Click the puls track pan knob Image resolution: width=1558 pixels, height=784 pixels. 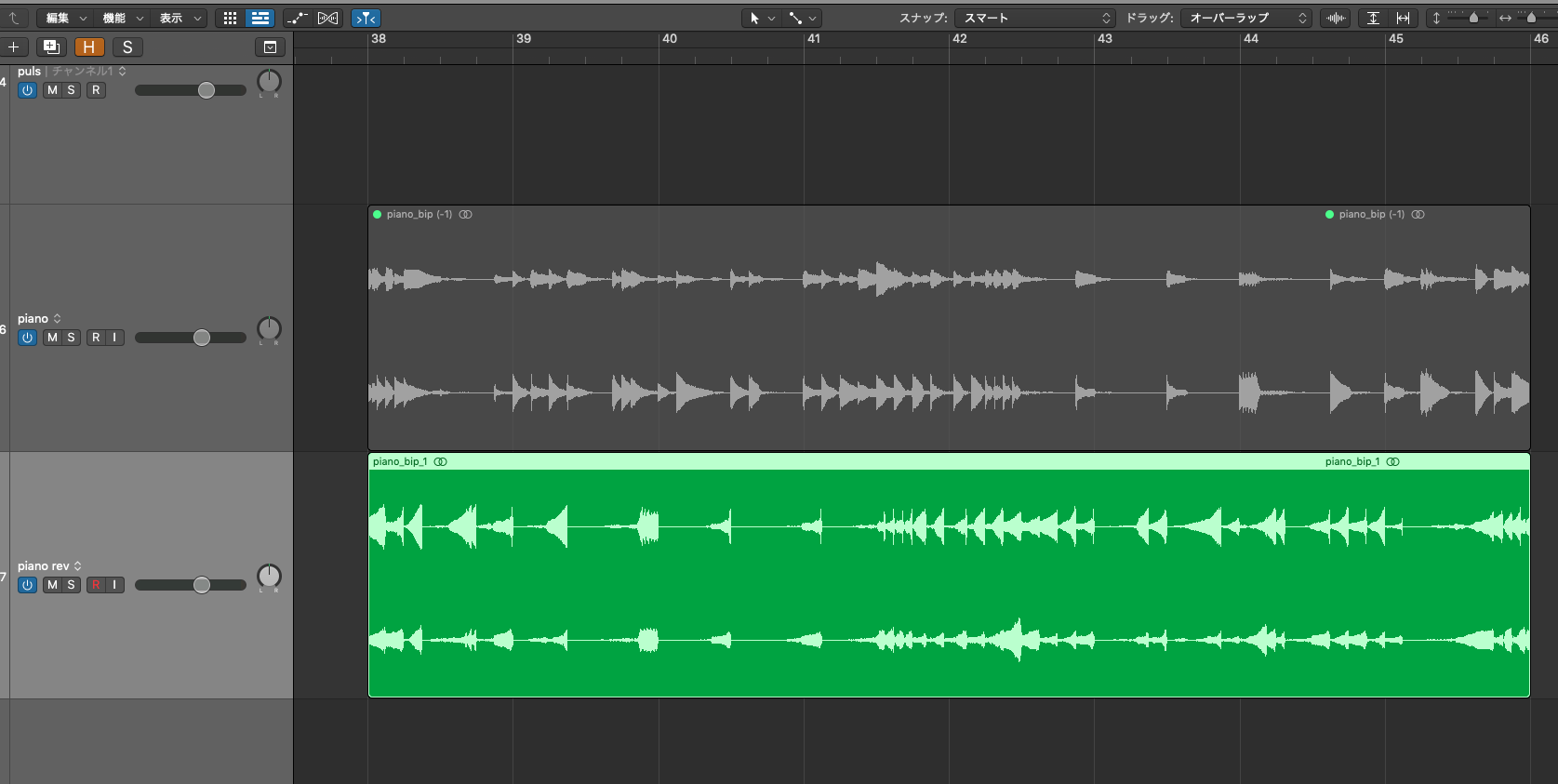[269, 82]
